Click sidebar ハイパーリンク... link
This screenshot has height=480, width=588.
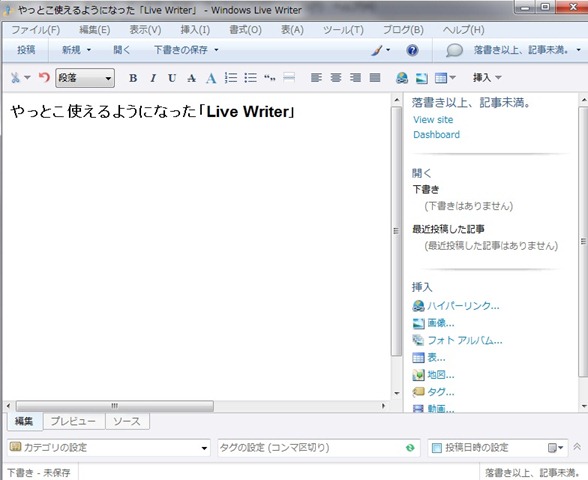pyautogui.click(x=463, y=306)
